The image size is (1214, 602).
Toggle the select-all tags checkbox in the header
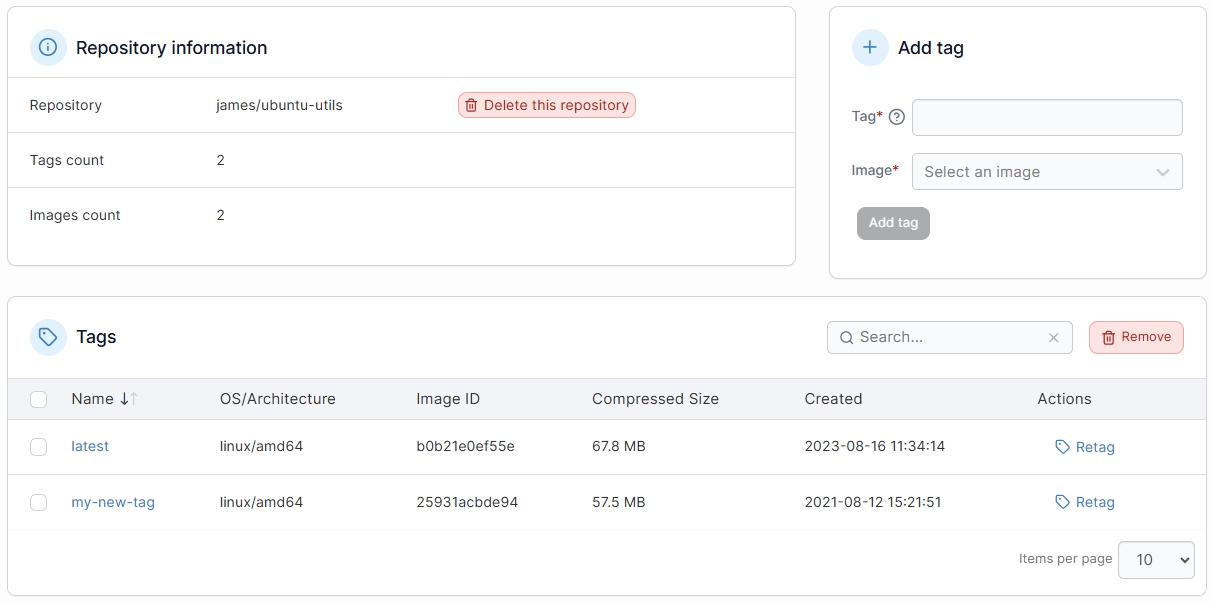coord(39,400)
